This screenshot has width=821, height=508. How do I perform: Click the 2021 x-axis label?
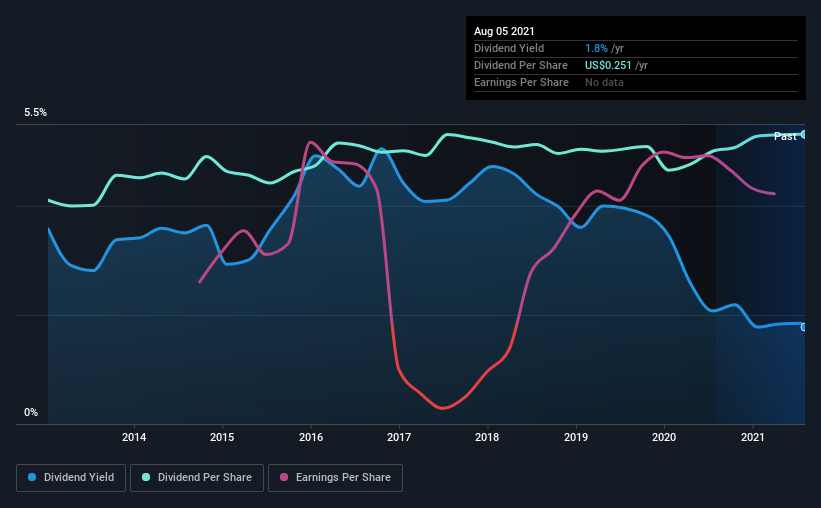pos(753,437)
